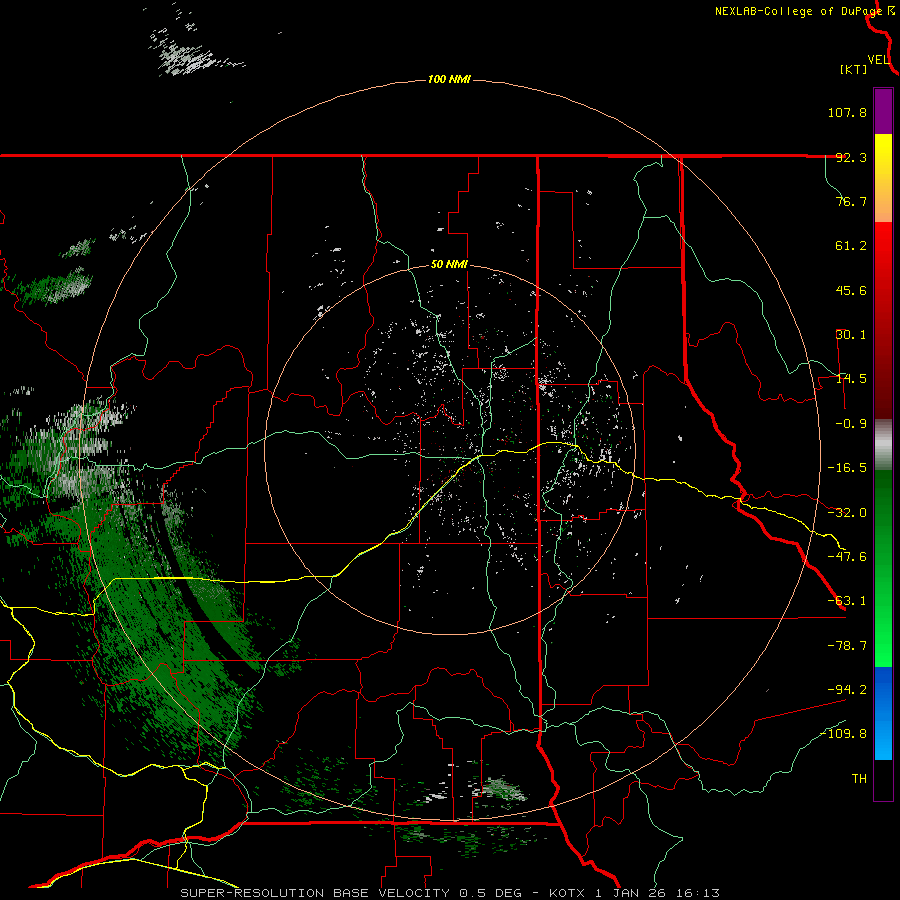Click the blue segment of velocity color bar
The image size is (900, 900).
[x=883, y=713]
